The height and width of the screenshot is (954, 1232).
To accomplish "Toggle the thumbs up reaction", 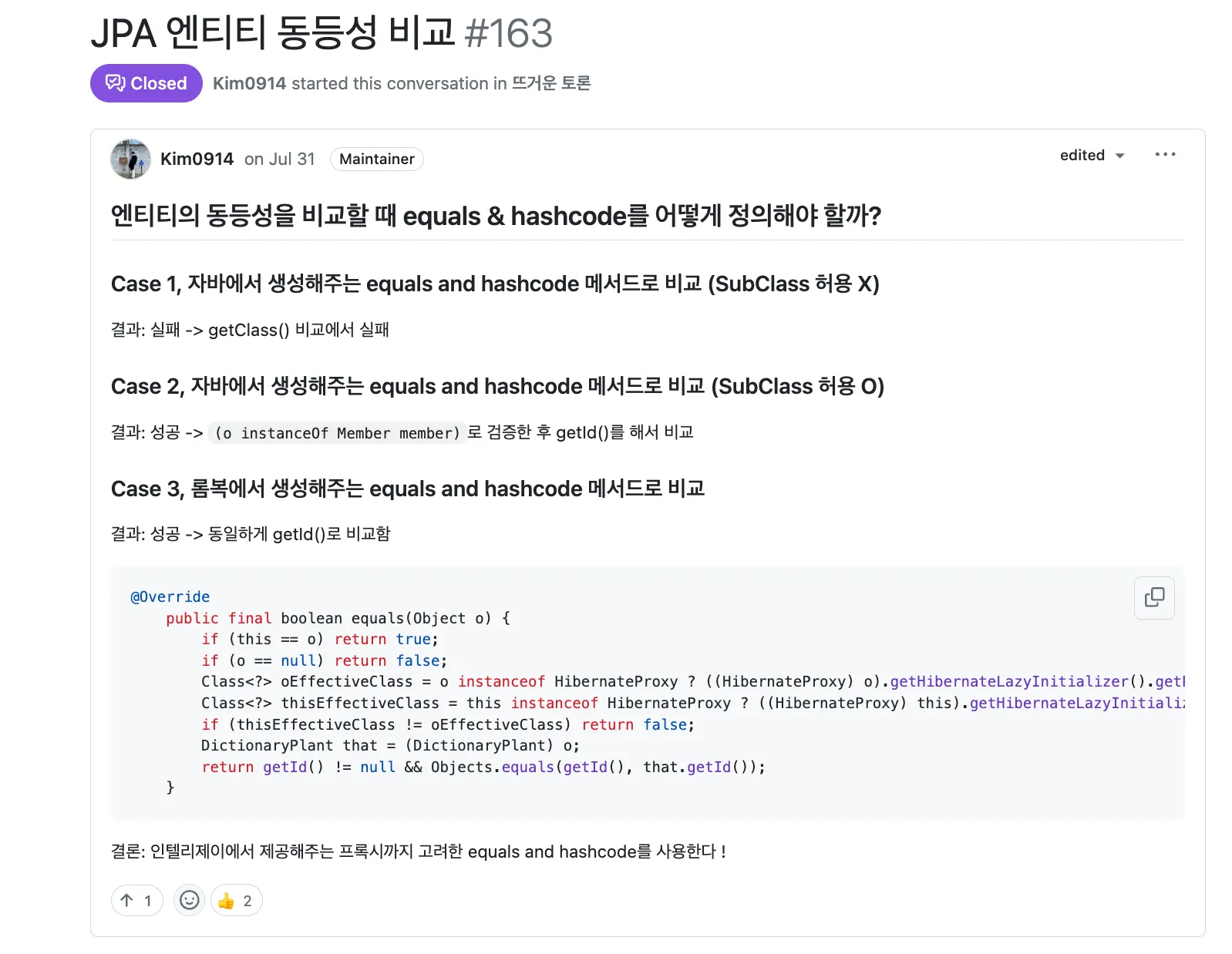I will coord(236,900).
